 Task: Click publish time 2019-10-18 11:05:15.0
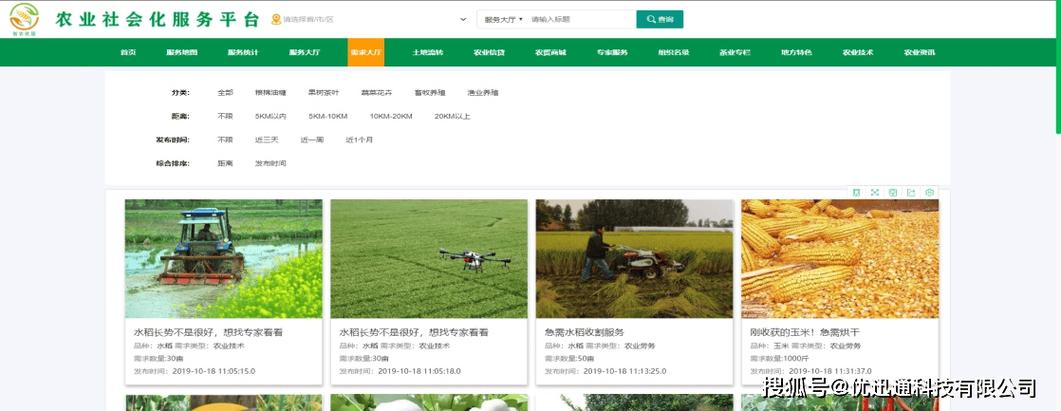point(214,371)
